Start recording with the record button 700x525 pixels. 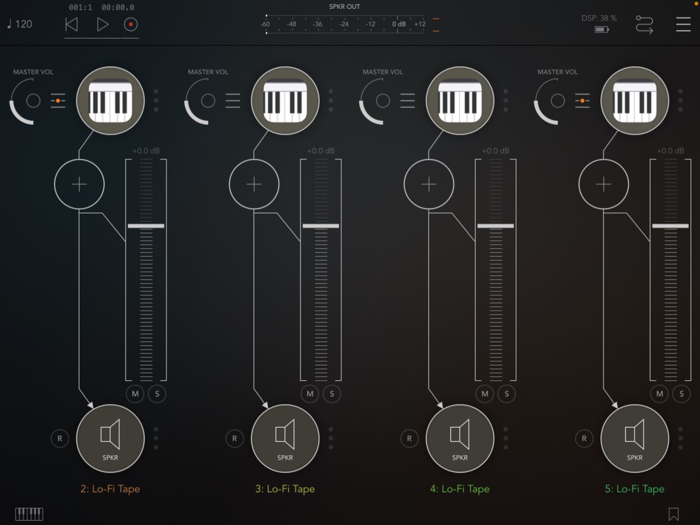(x=130, y=24)
